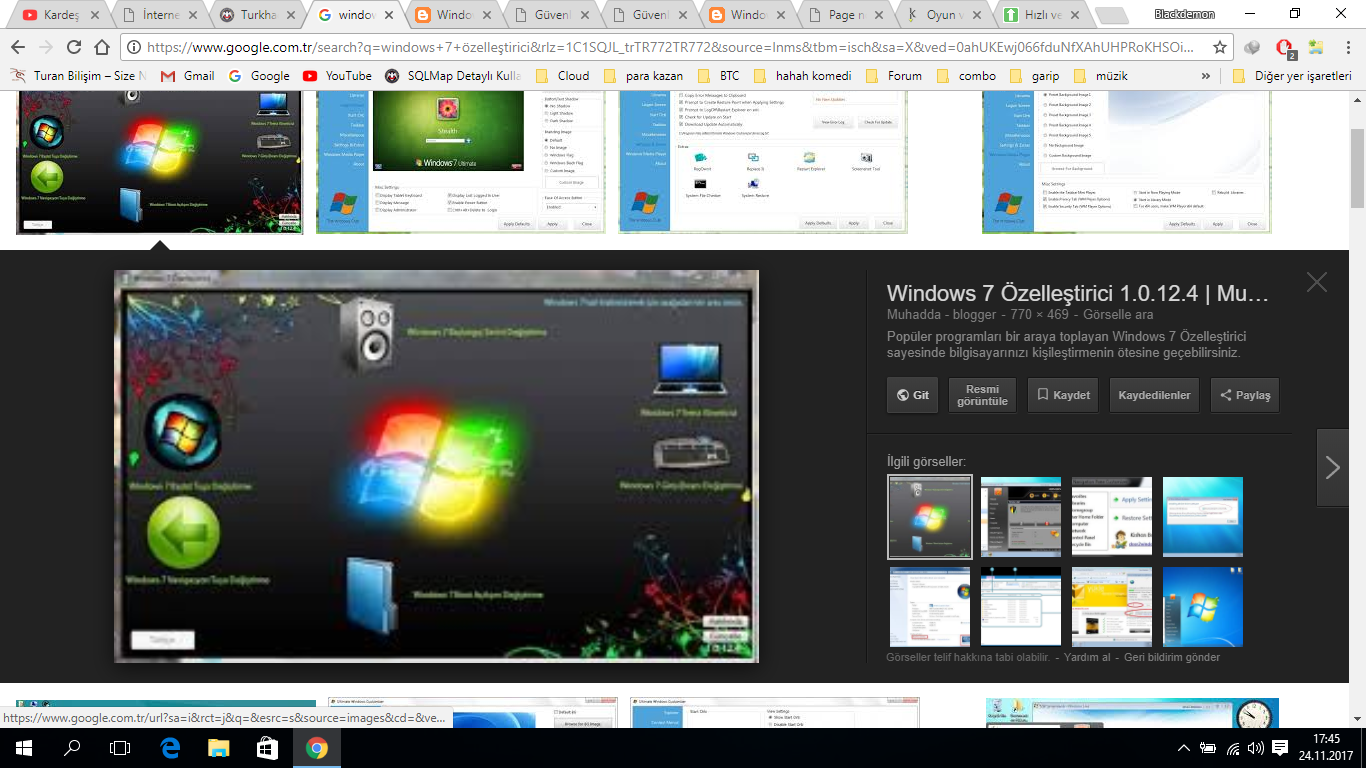Viewport: 1366px width, 768px height.
Task: Open Wi-Fi network settings in the tray
Action: pos(1232,747)
